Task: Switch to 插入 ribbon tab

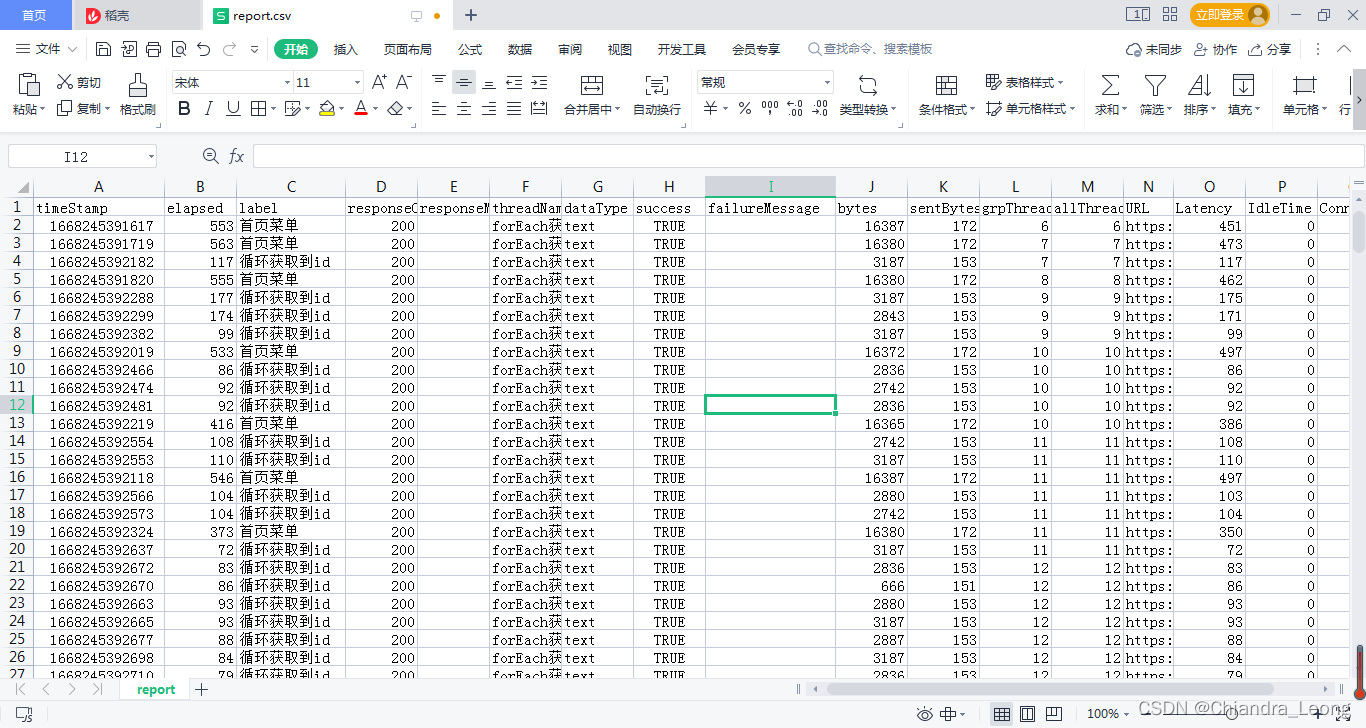Action: pos(345,49)
